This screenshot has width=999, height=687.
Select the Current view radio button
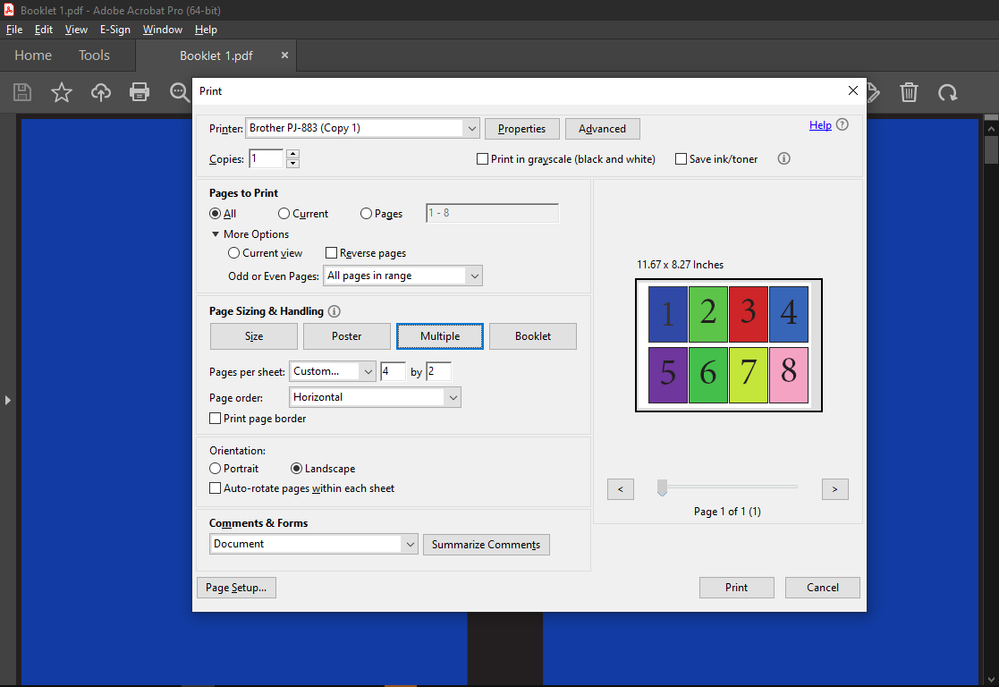(234, 253)
